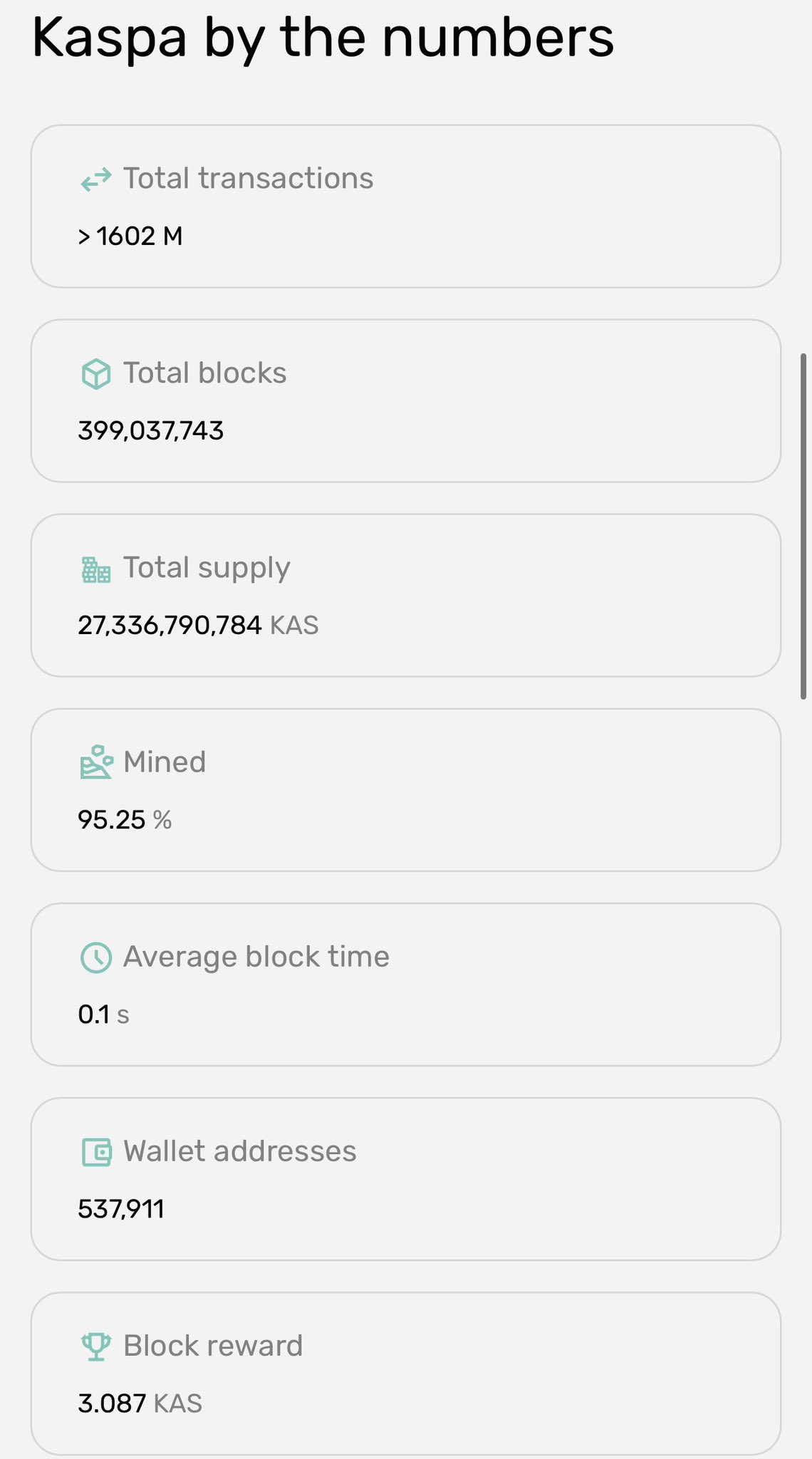The height and width of the screenshot is (1459, 812).
Task: Click the '> 1602 M' transactions value
Action: (x=130, y=237)
